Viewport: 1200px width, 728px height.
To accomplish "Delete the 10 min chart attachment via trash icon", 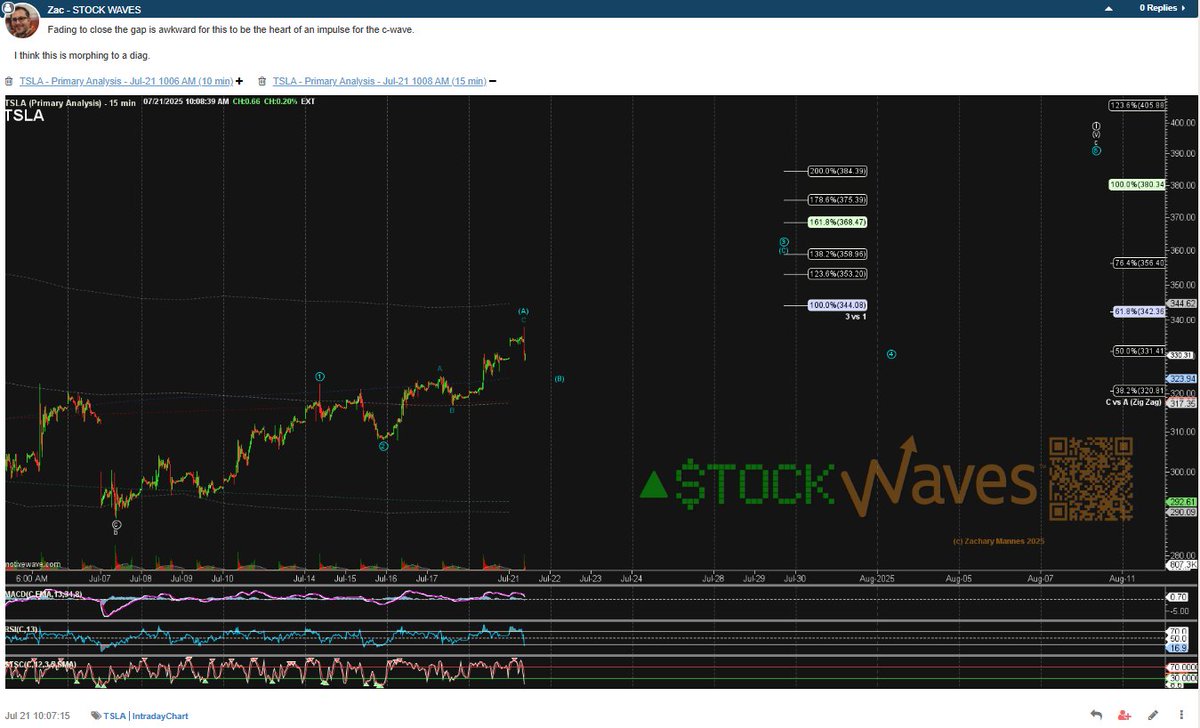I will [x=9, y=81].
